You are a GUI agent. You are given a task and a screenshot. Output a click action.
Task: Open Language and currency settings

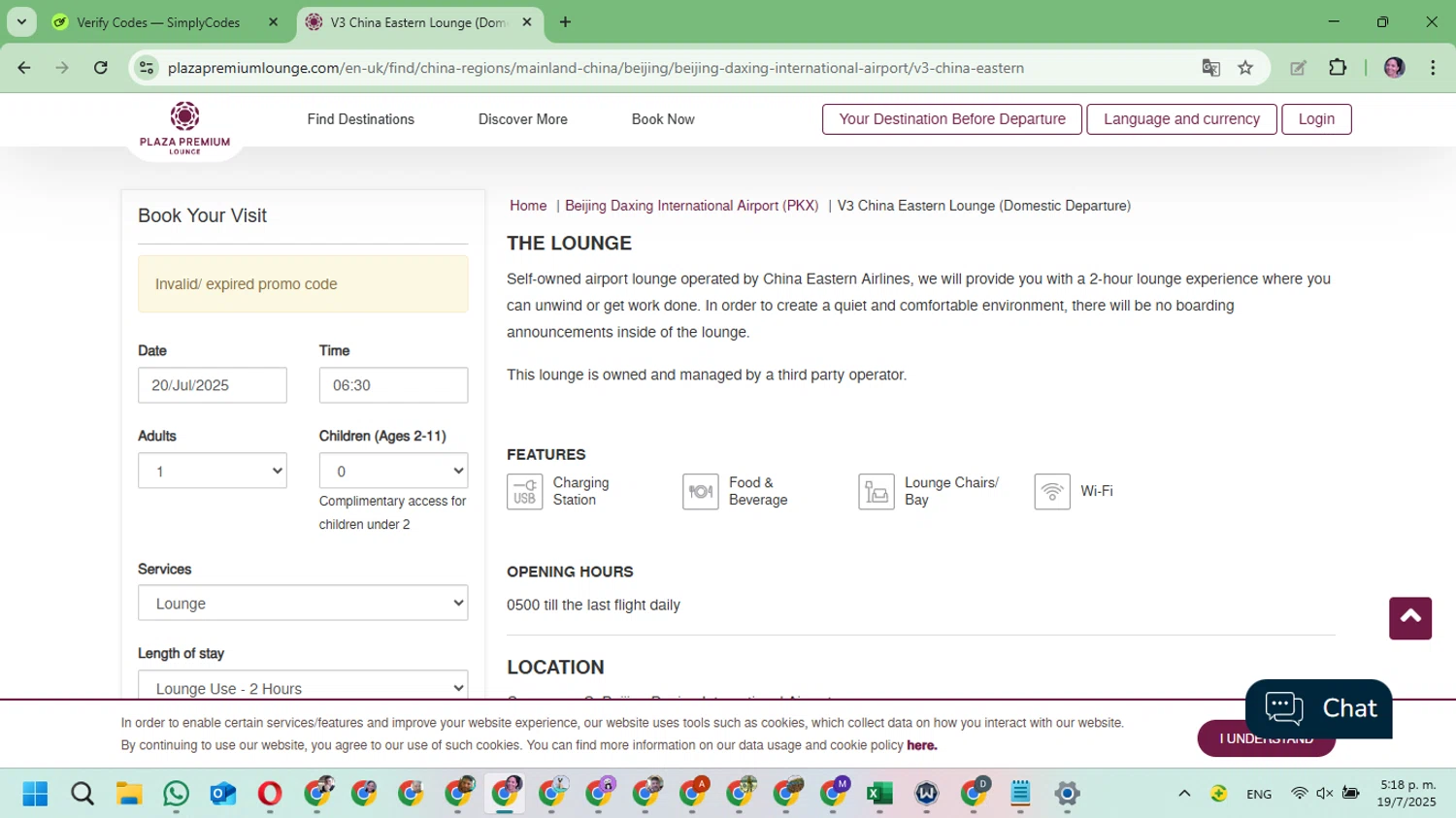[x=1181, y=119]
